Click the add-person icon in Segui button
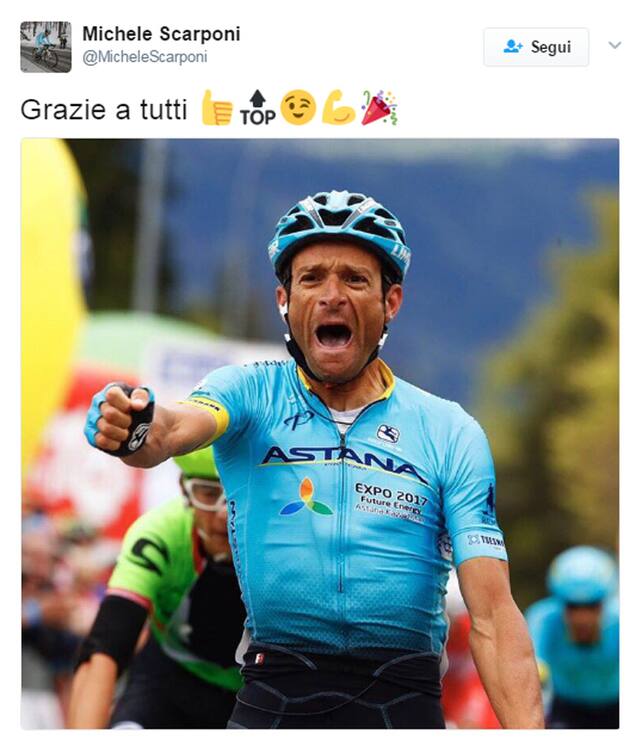Viewport: 630px width, 740px height. click(512, 47)
